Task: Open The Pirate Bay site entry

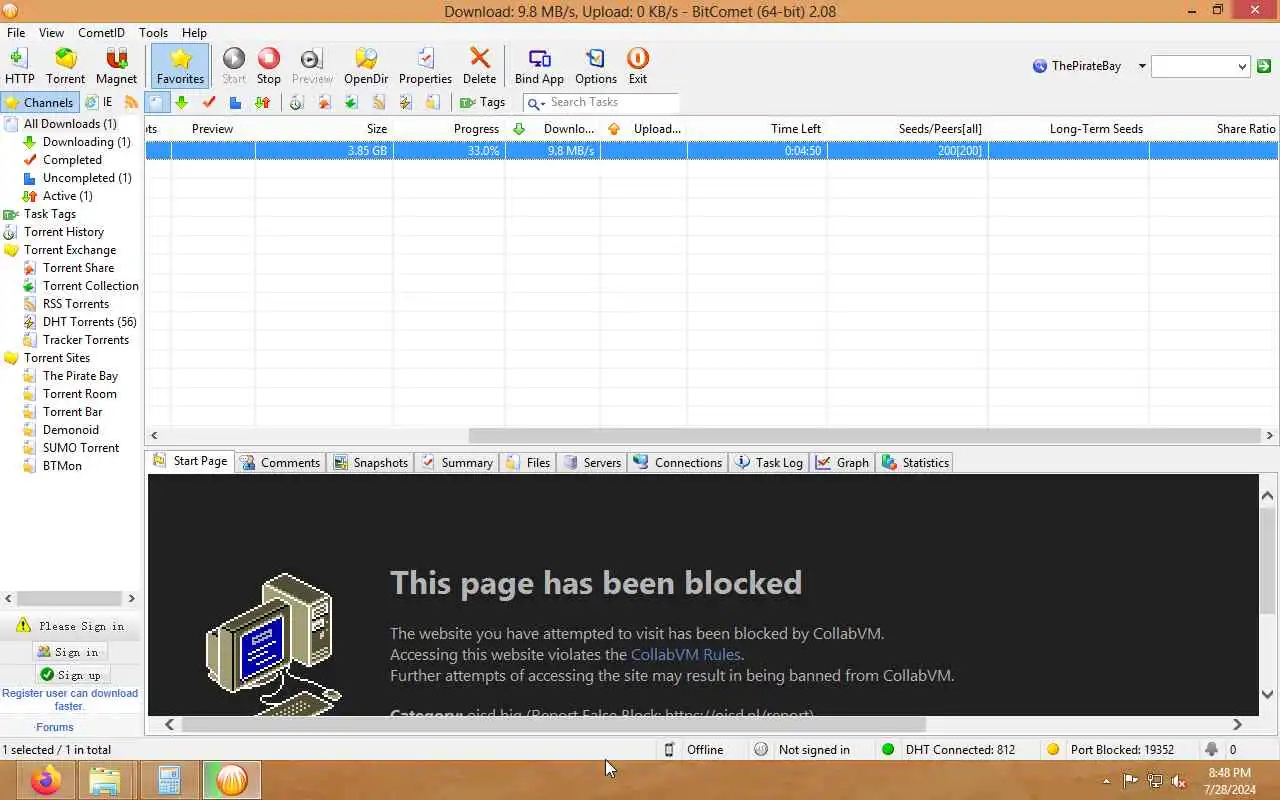Action: pos(80,376)
